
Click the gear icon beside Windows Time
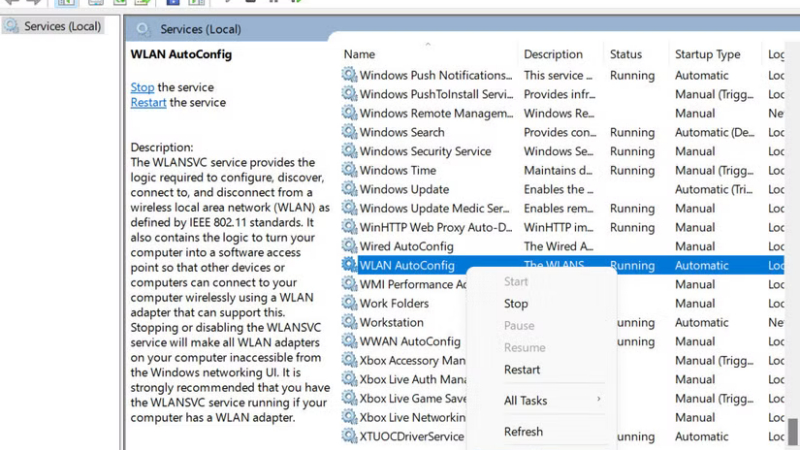pos(349,169)
